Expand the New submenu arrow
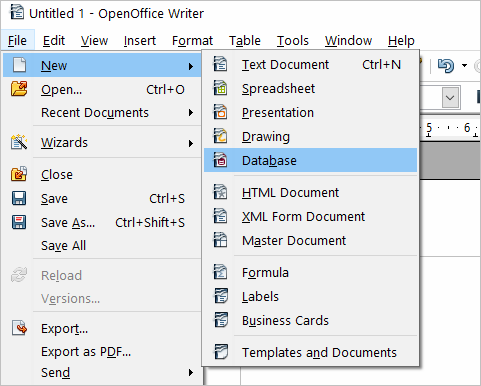481x386 pixels. tap(191, 66)
